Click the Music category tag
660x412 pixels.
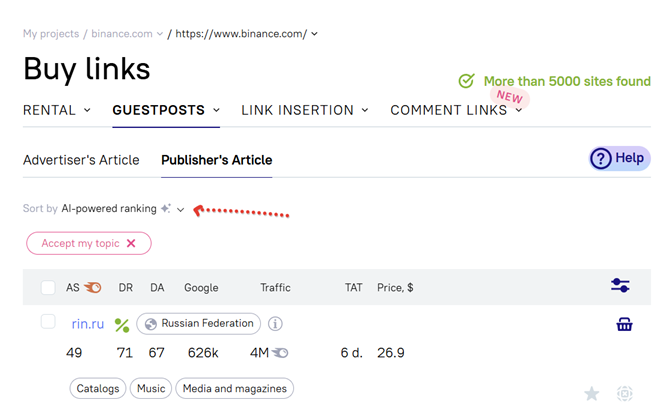tap(151, 388)
